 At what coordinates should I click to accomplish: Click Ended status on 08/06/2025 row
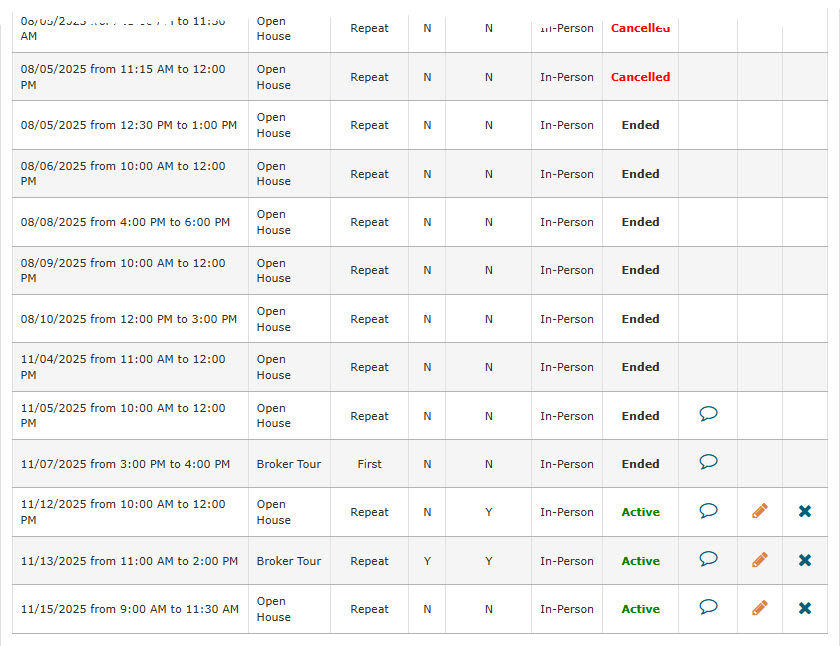coord(640,174)
